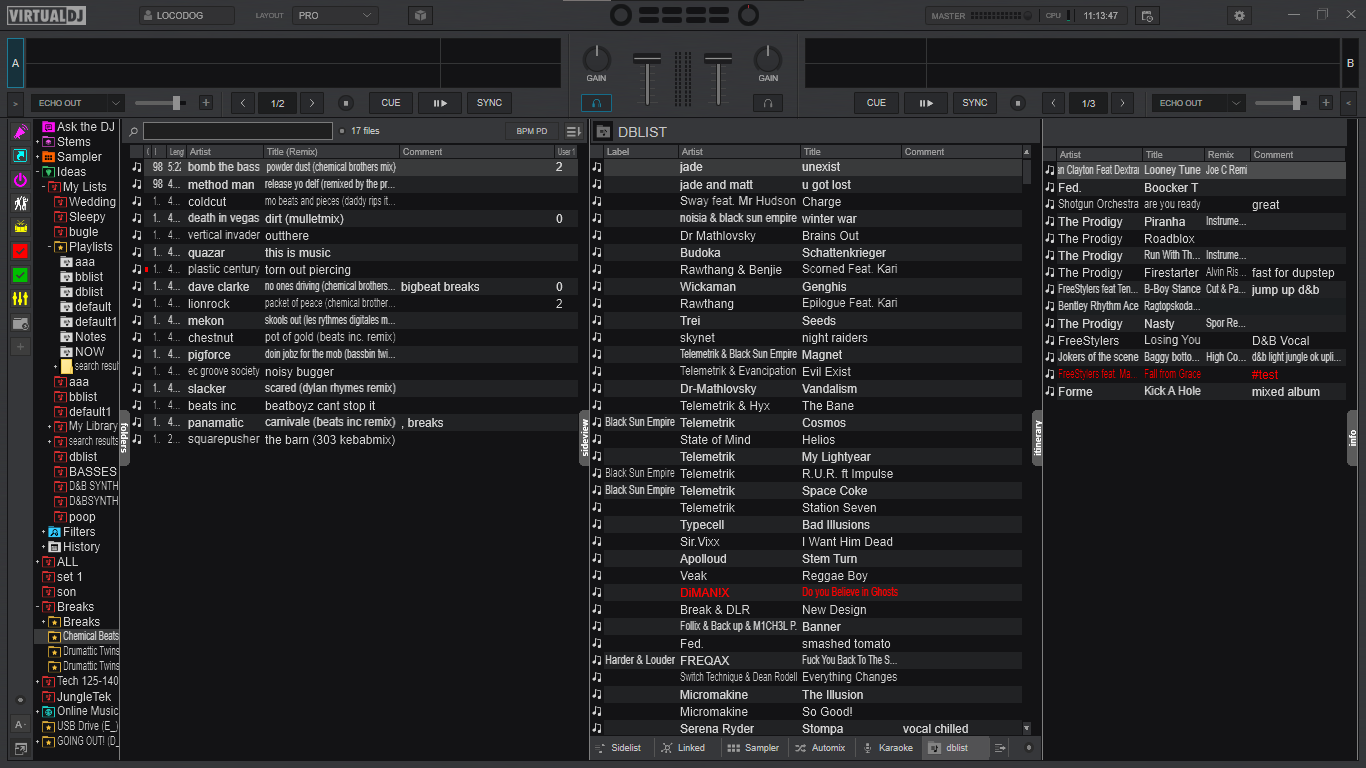Switch to the Karaoke tab
1366x768 pixels.
889,748
